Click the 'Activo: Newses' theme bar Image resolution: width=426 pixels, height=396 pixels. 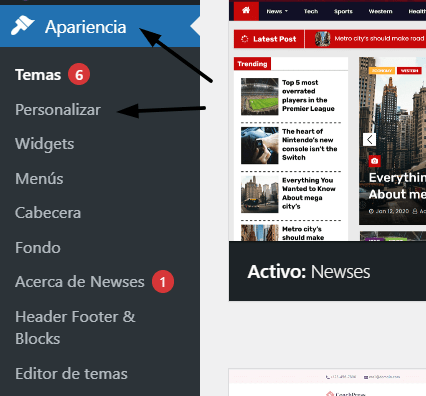click(x=327, y=271)
